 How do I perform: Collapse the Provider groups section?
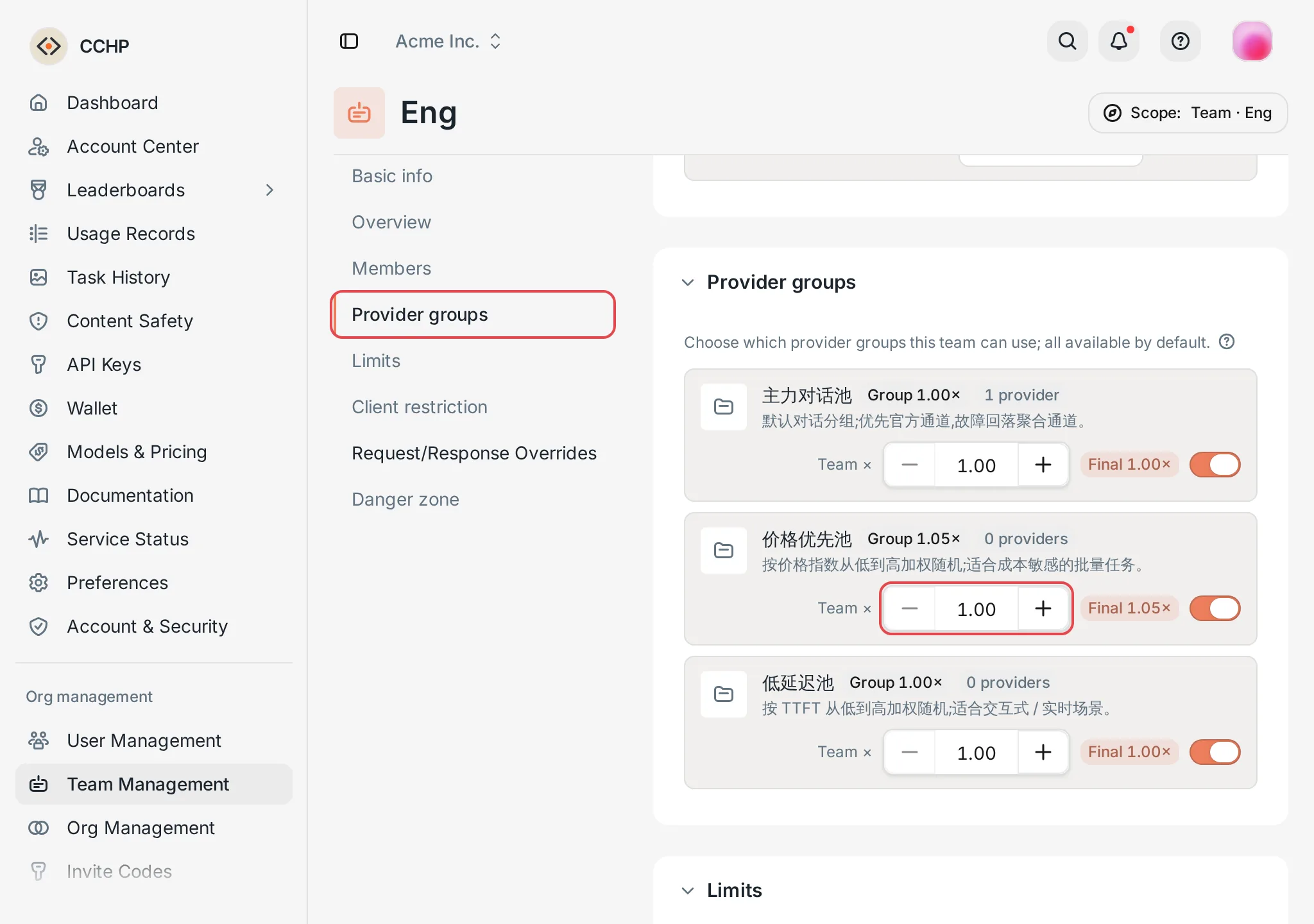point(688,282)
